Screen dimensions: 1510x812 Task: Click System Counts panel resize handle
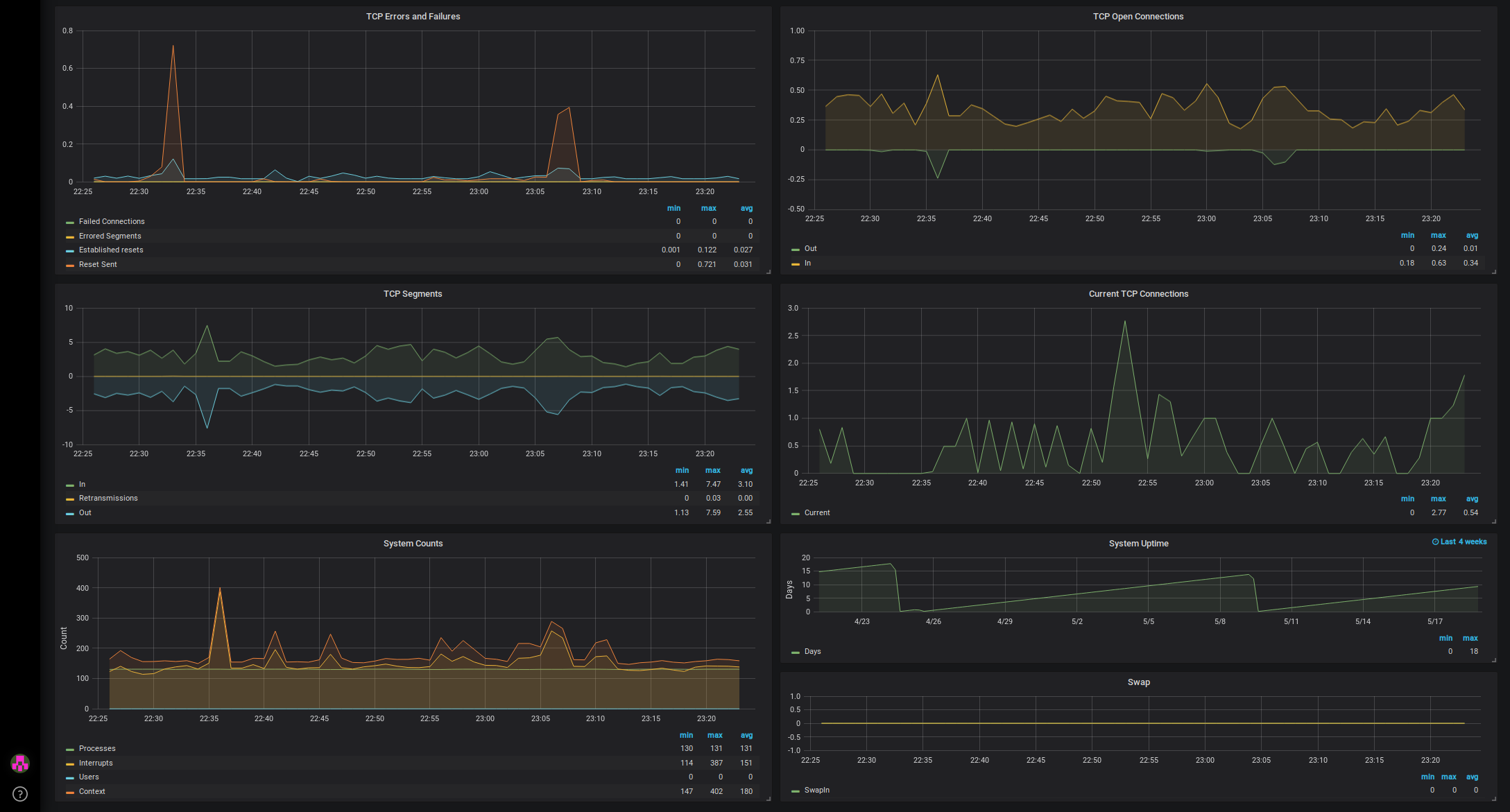(769, 799)
